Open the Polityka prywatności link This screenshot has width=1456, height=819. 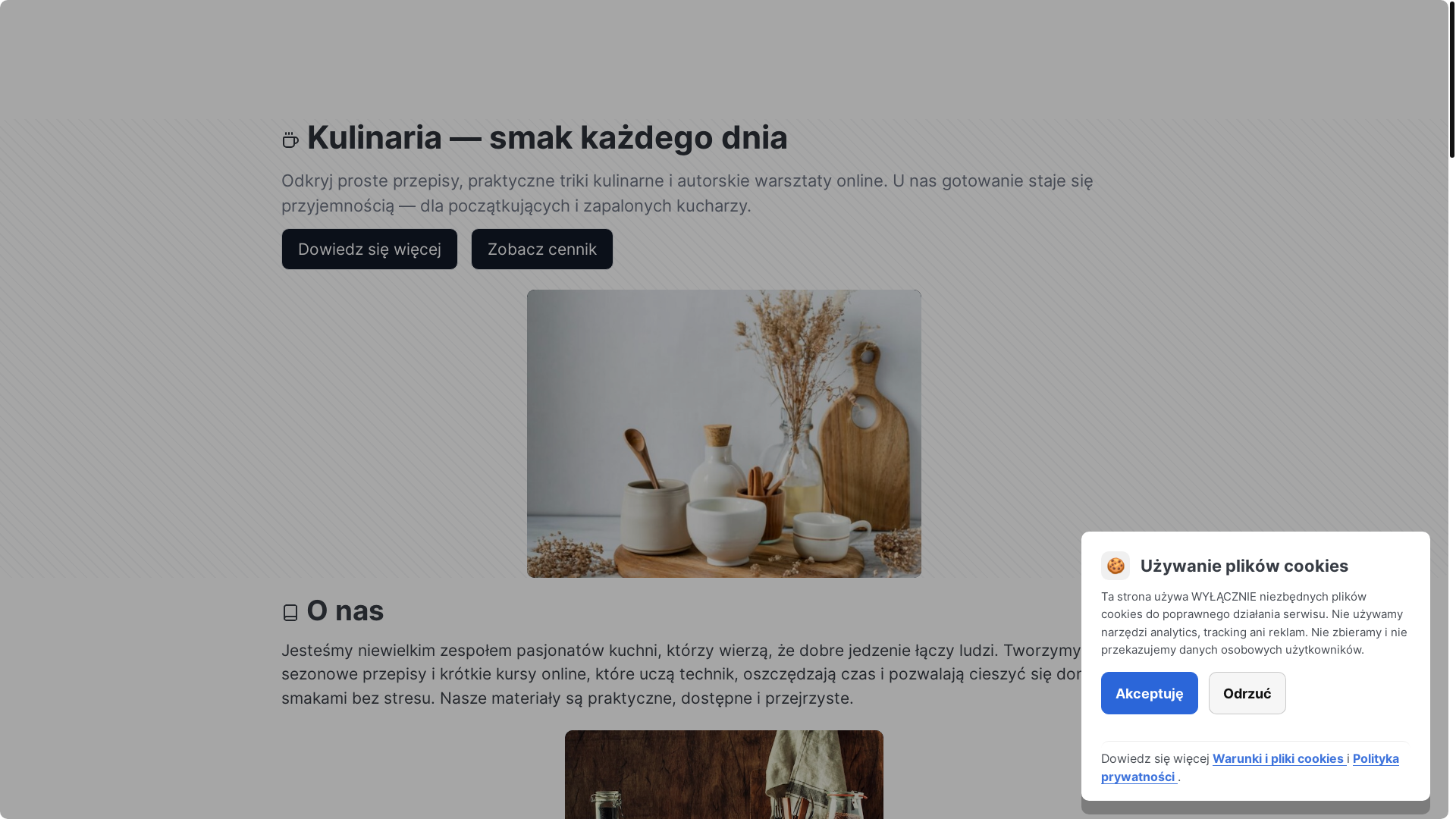[1250, 767]
